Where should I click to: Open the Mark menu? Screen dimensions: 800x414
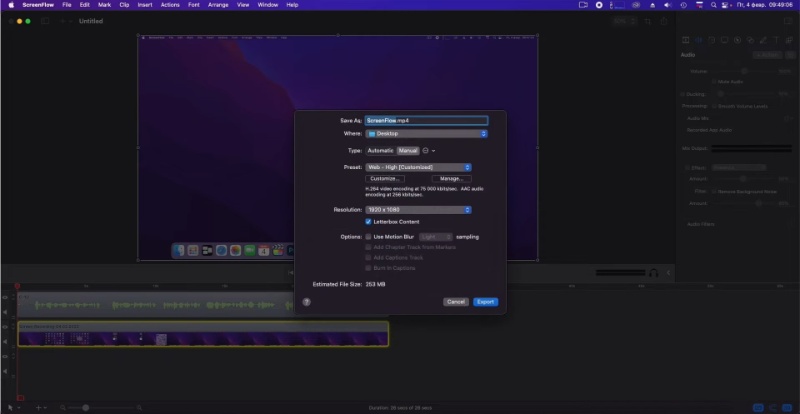click(105, 5)
